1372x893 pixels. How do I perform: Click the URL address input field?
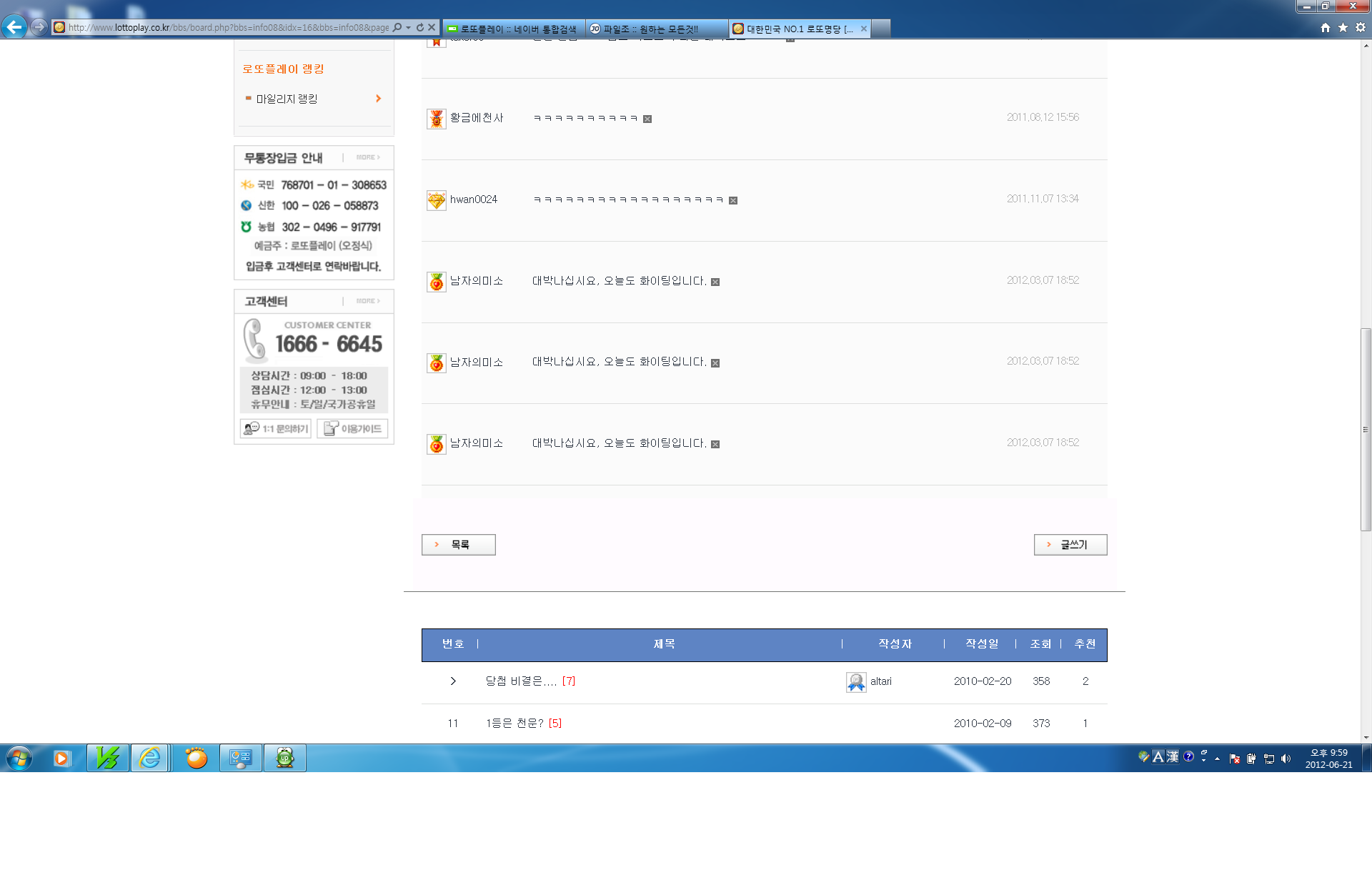[229, 28]
